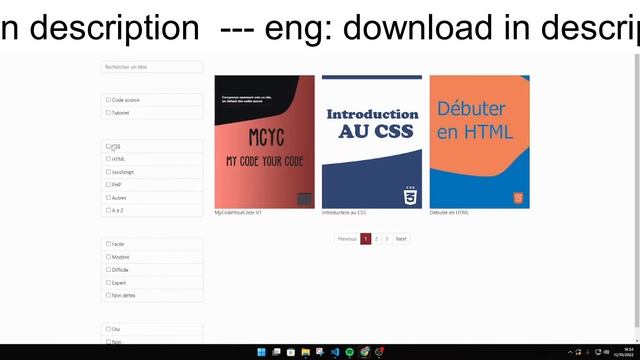This screenshot has width=640, height=360.
Task: Check the 'Code source' filter
Action: click(108, 100)
